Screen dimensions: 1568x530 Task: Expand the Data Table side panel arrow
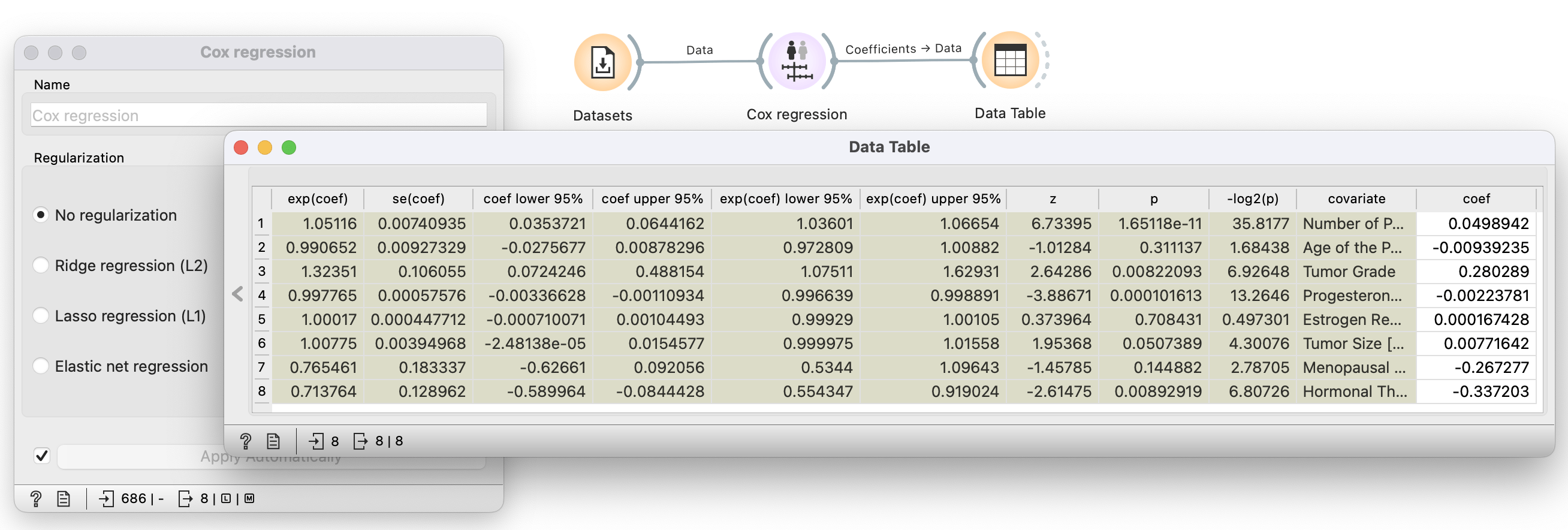[x=237, y=294]
